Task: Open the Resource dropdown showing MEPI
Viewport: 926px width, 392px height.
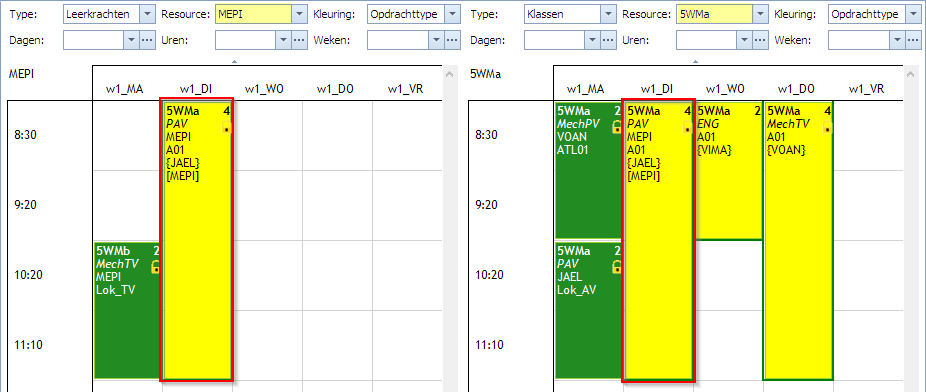Action: click(300, 14)
